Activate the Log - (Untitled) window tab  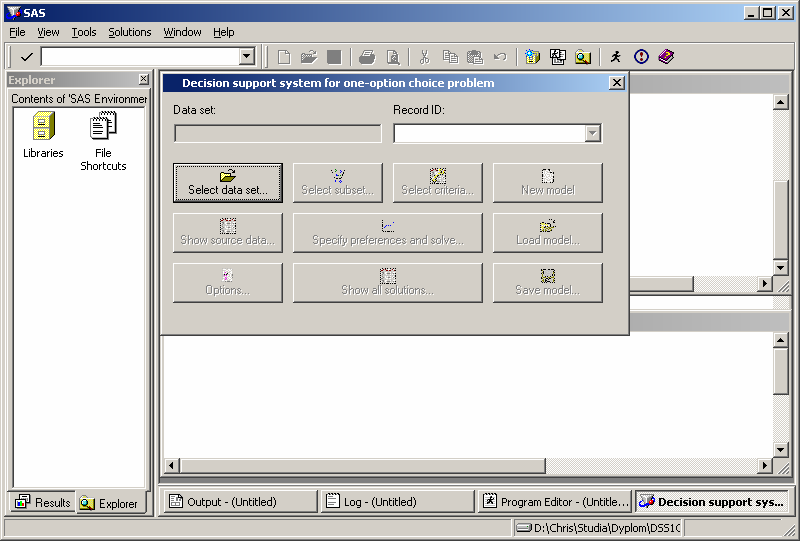397,502
